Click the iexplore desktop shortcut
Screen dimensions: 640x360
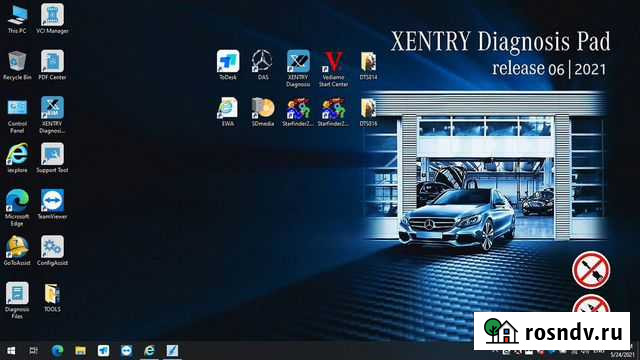[17, 158]
